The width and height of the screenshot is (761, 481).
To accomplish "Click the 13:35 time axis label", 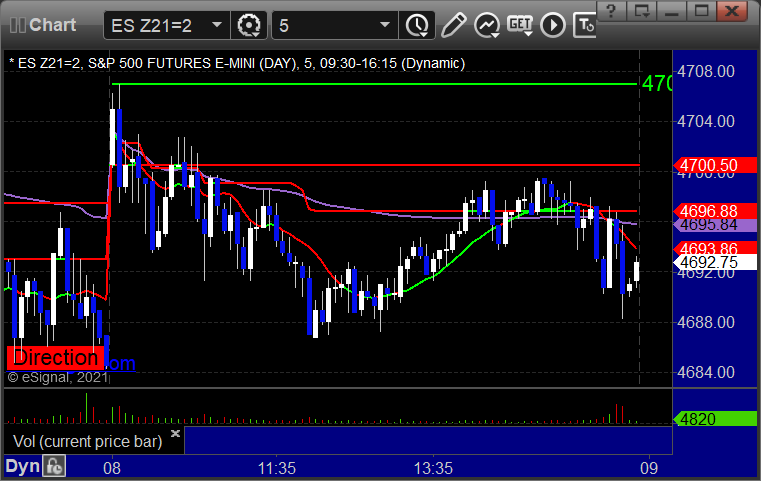I will pos(433,468).
